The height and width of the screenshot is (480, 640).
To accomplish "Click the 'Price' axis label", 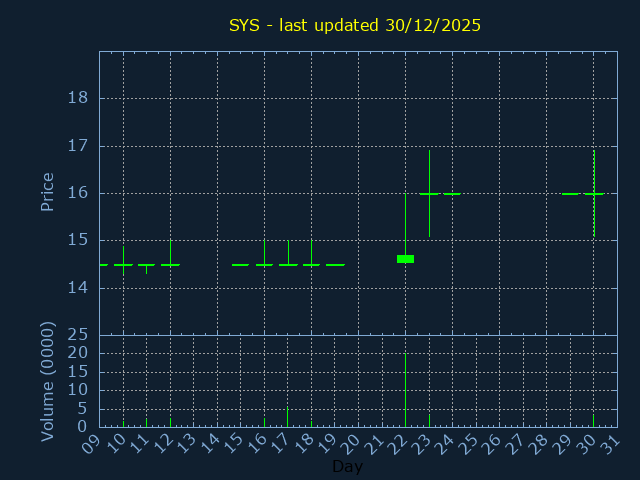I will [47, 192].
